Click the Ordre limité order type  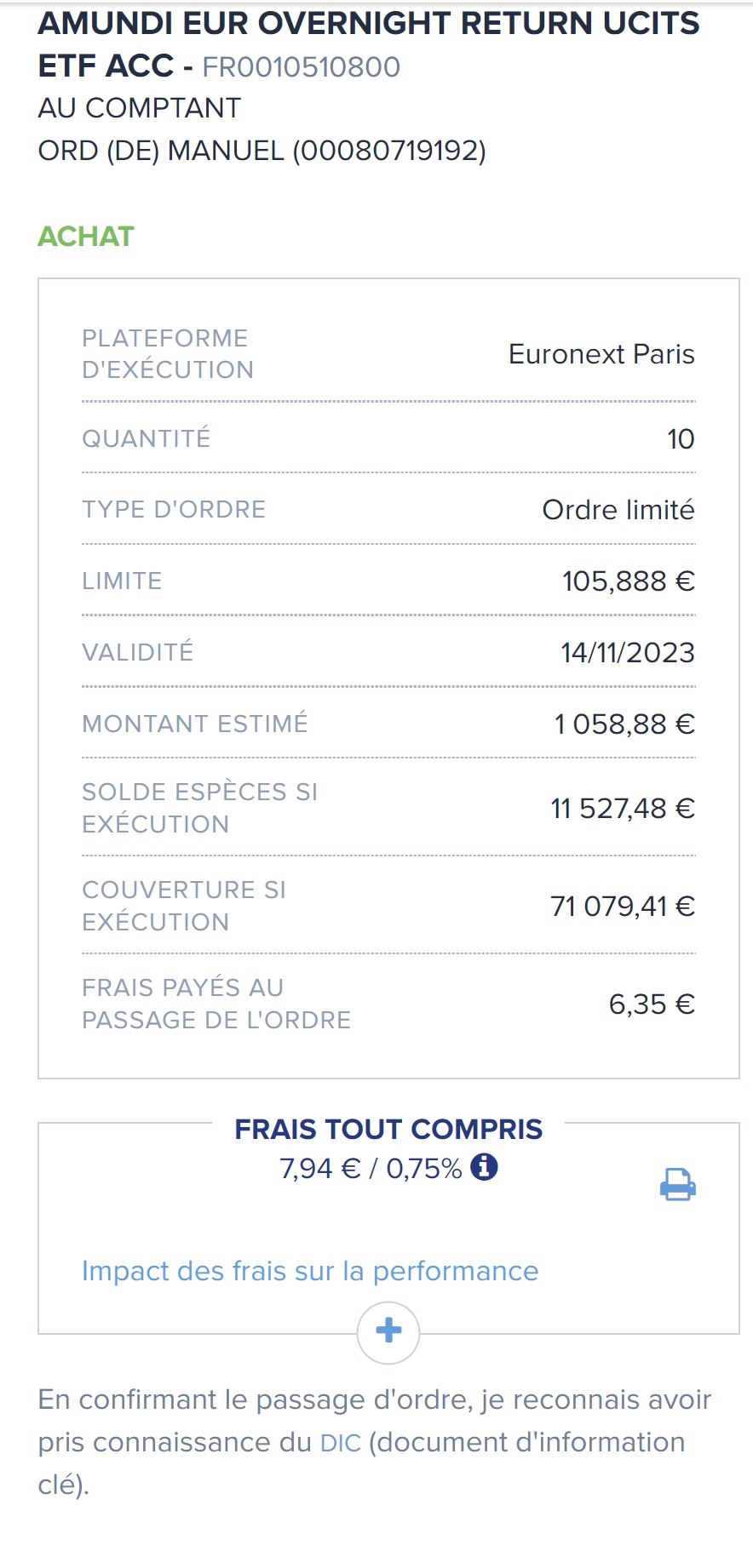[618, 510]
